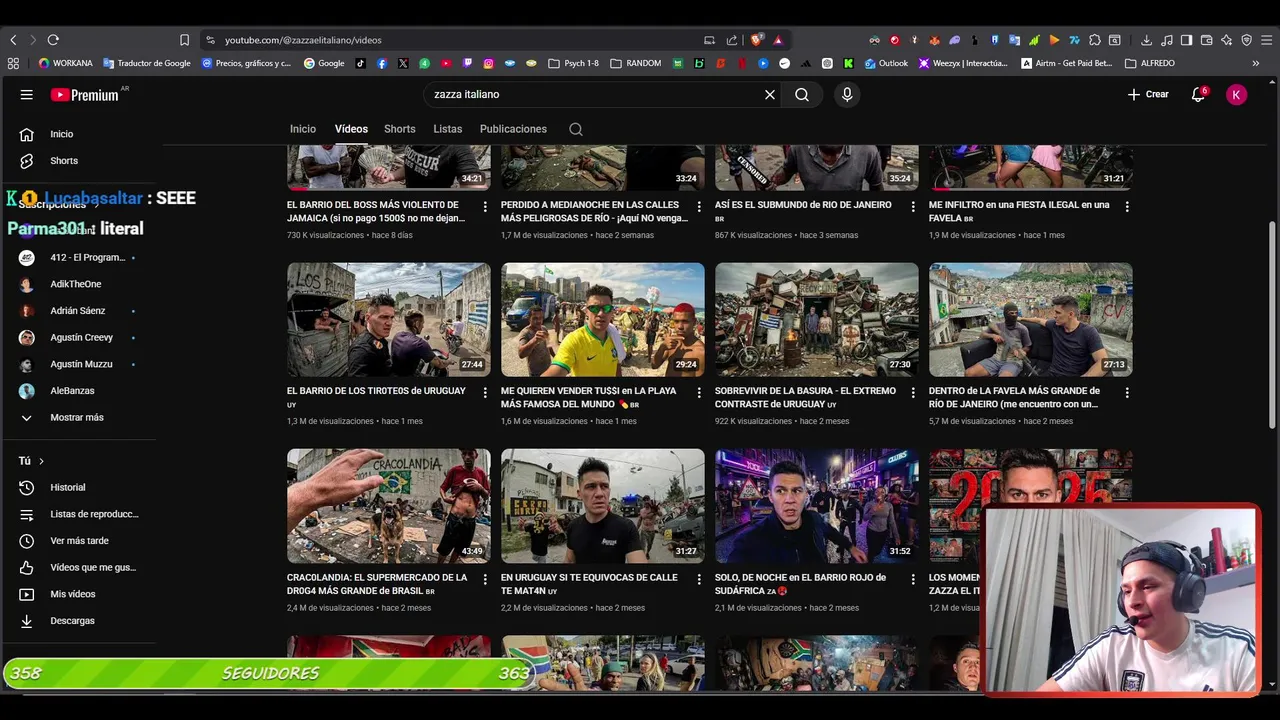1280x720 pixels.
Task: Switch to the Publicaciones channel tab
Action: pos(513,129)
